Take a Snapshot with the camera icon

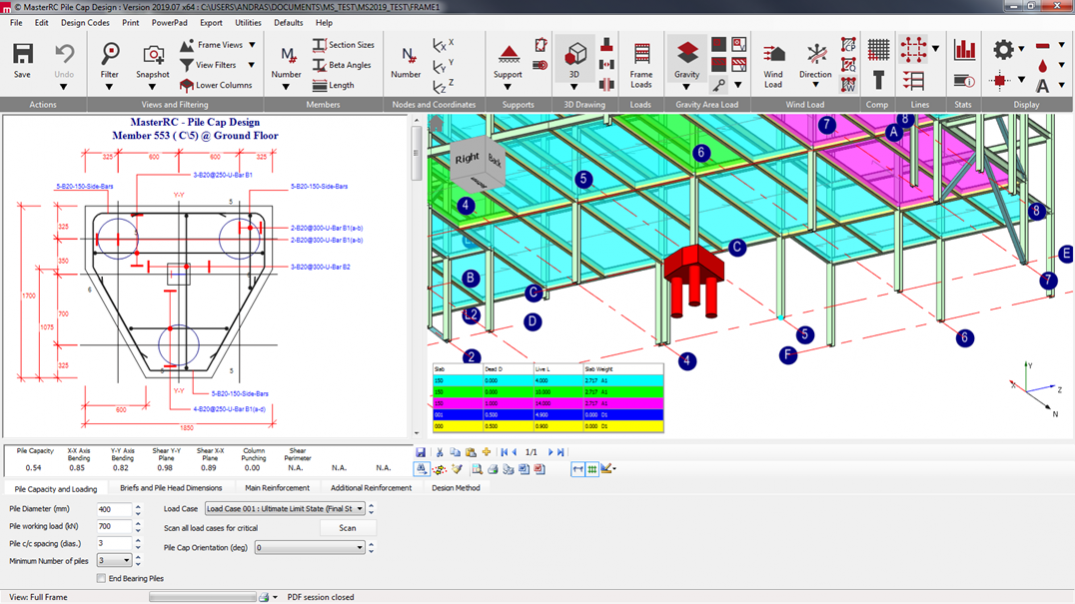point(153,54)
